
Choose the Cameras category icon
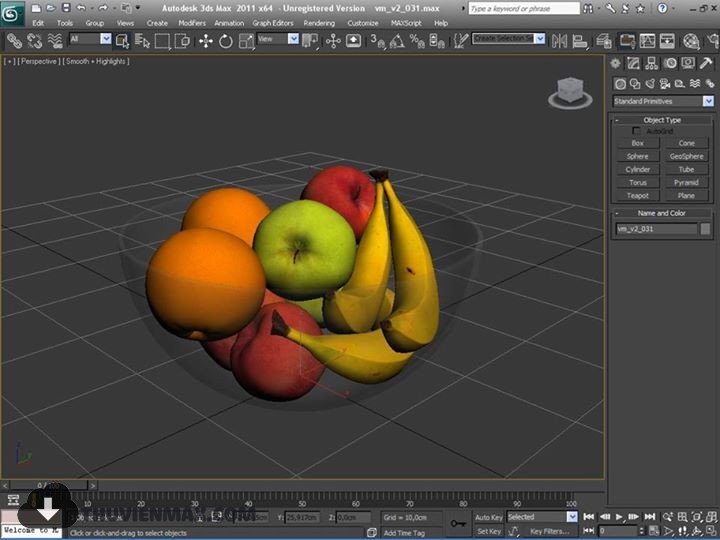(x=663, y=84)
